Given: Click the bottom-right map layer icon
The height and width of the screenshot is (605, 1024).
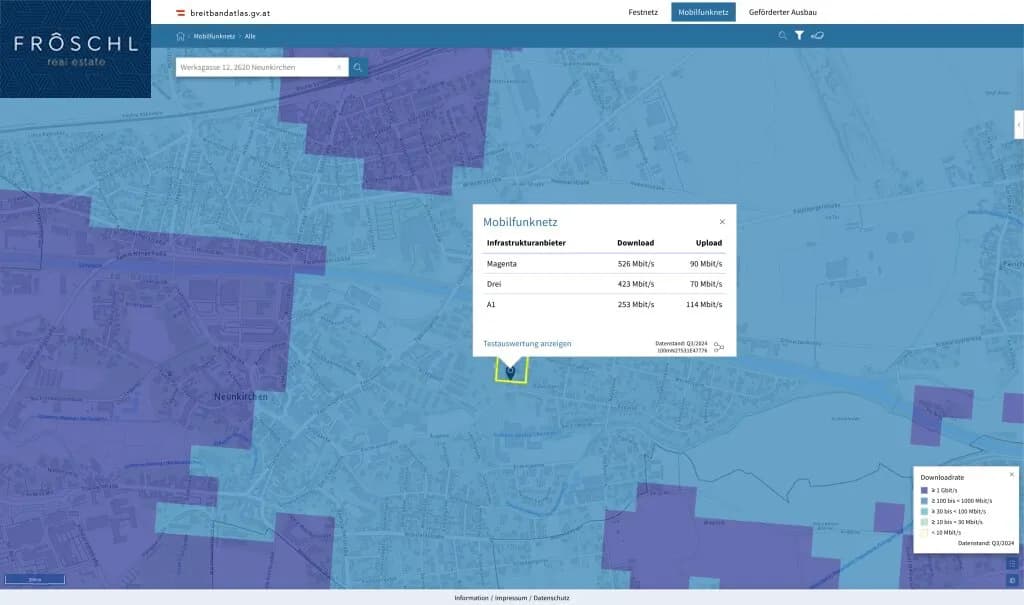Looking at the screenshot, I should pos(1012,580).
